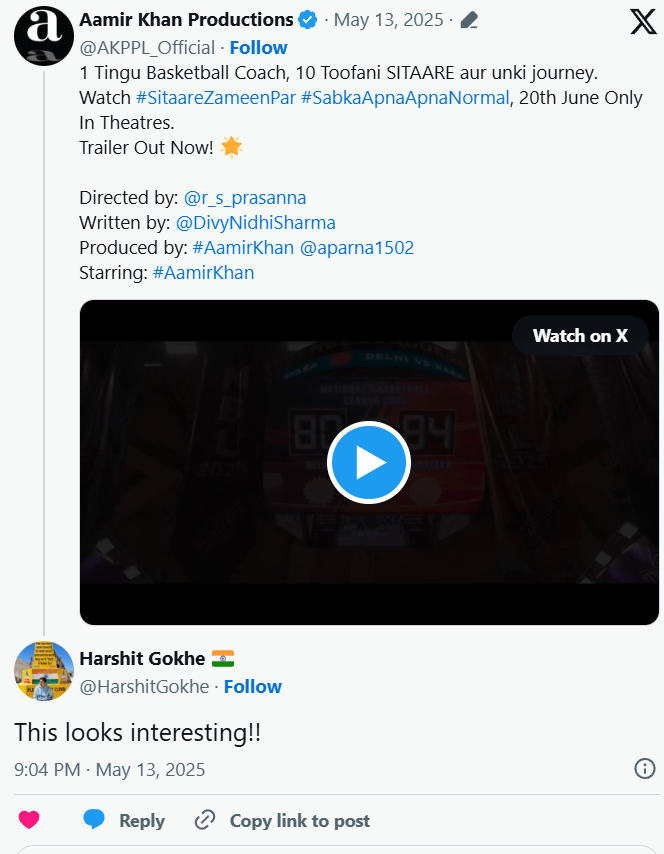Image resolution: width=664 pixels, height=854 pixels.
Task: Open the tweet info icon
Action: tap(645, 768)
